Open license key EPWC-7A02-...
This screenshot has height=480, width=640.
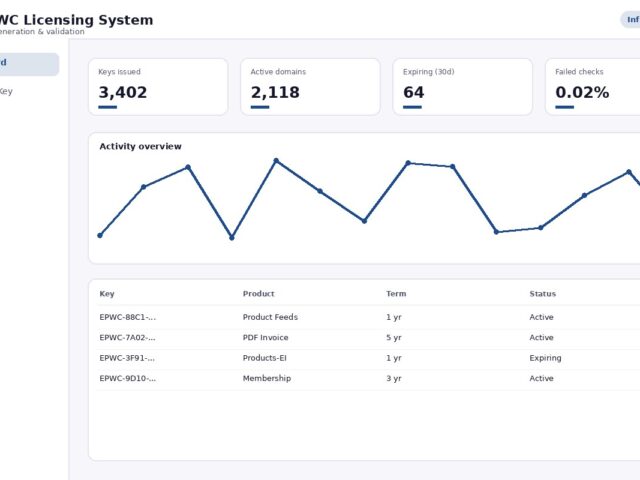[127, 338]
